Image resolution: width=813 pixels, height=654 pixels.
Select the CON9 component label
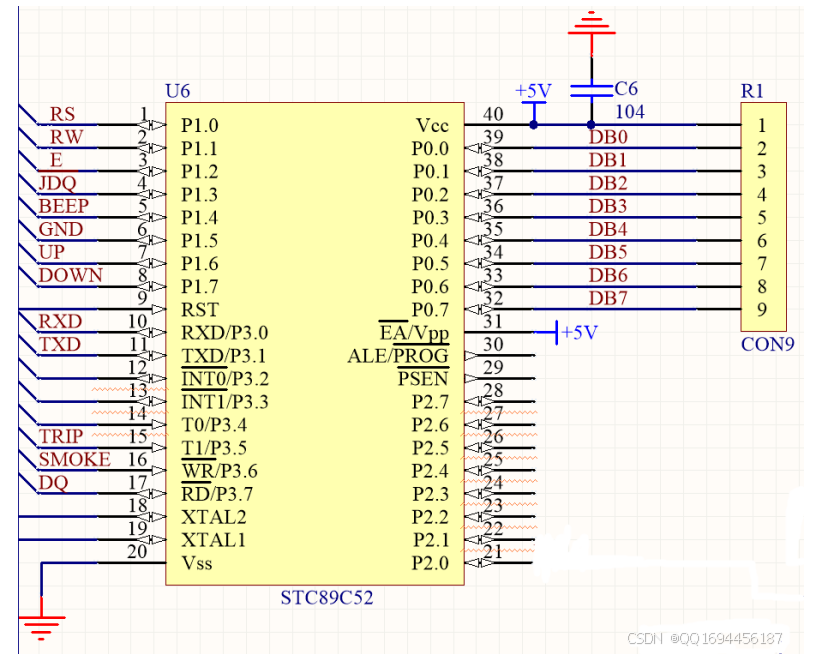click(767, 344)
